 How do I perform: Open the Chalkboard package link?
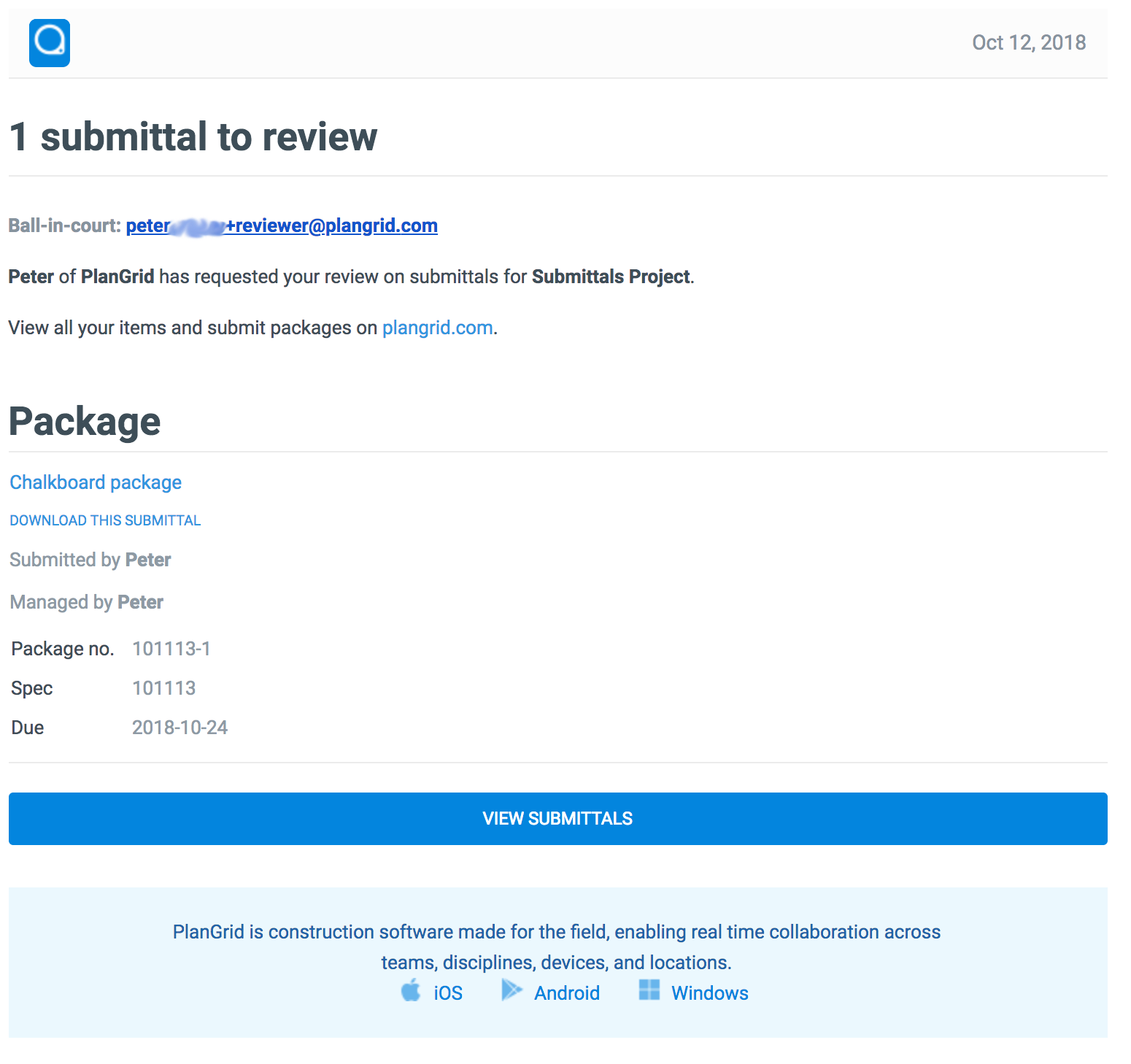96,482
